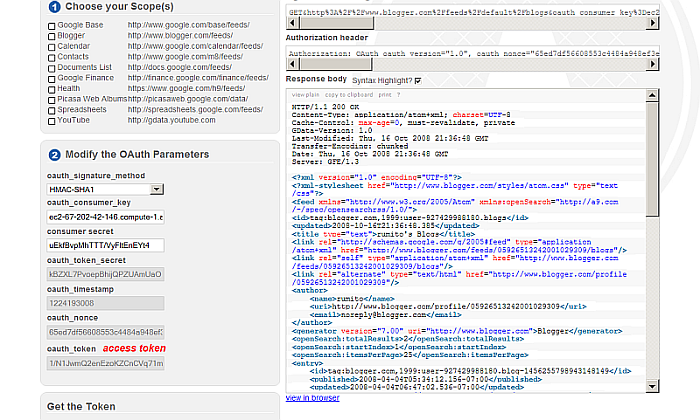This screenshot has width=700, height=420.
Task: Click the Calendar feeds URL text
Action: (x=196, y=46)
